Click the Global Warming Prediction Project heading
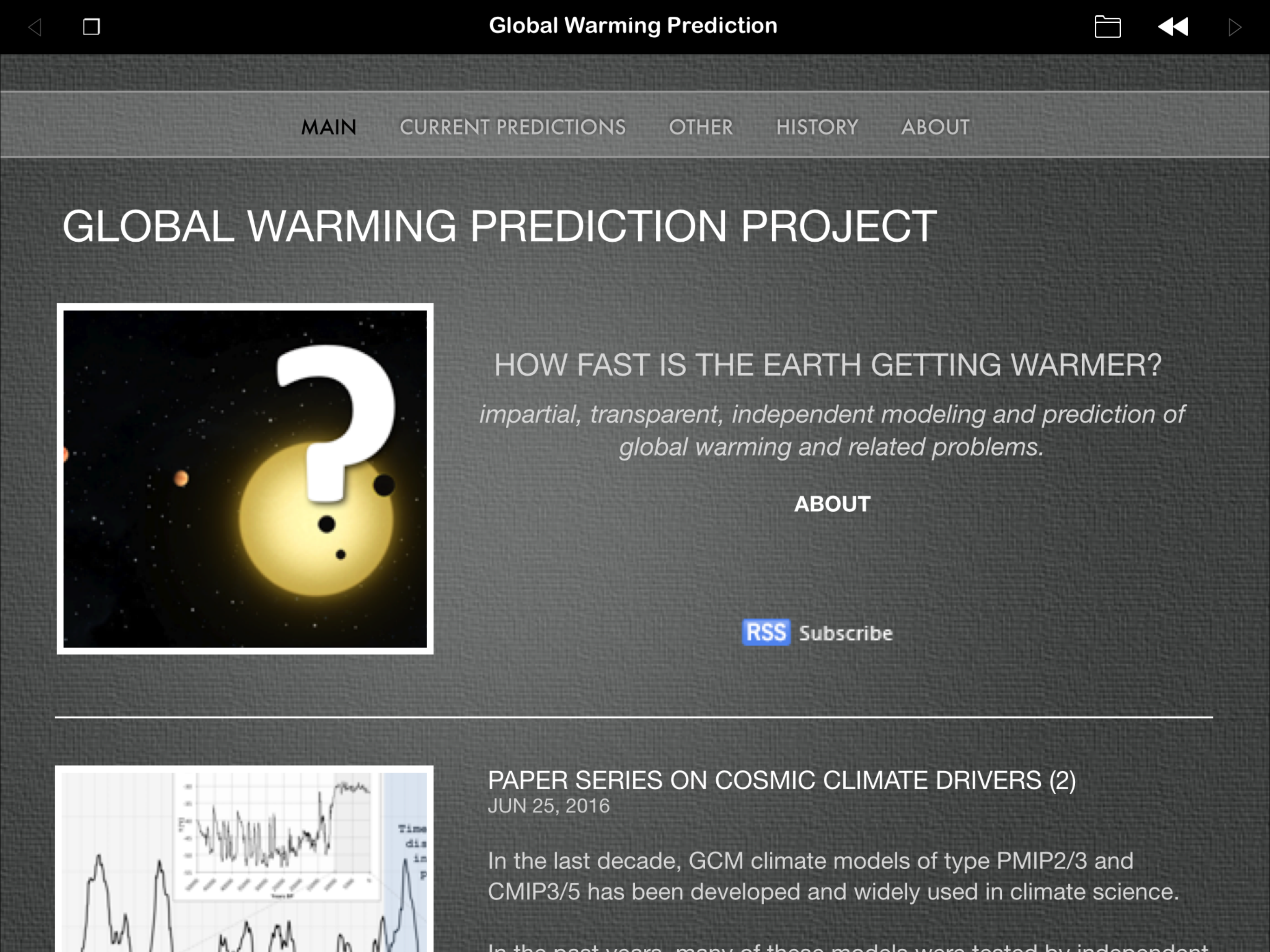This screenshot has width=1270, height=952. [500, 226]
